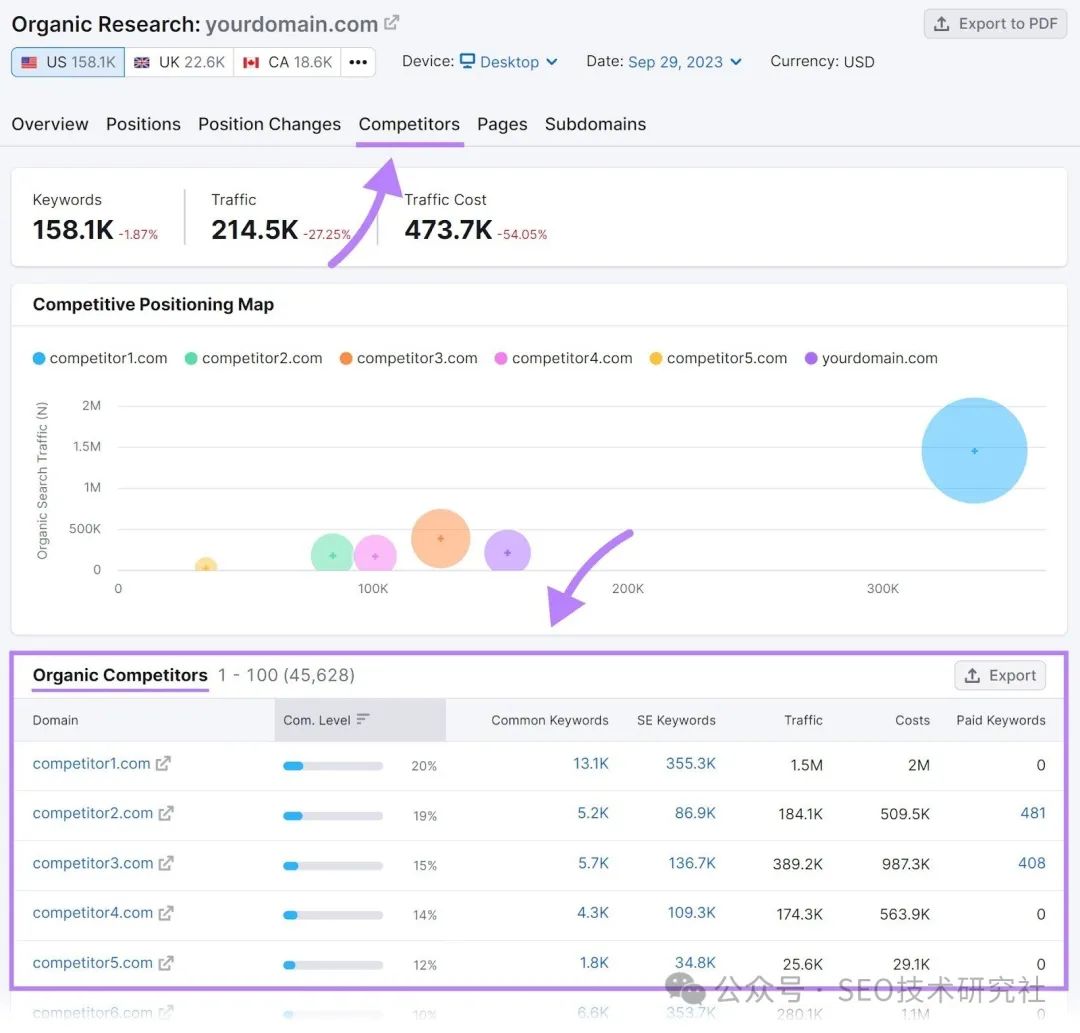
Task: Click external link icon beside competitor5.com
Action: [166, 964]
